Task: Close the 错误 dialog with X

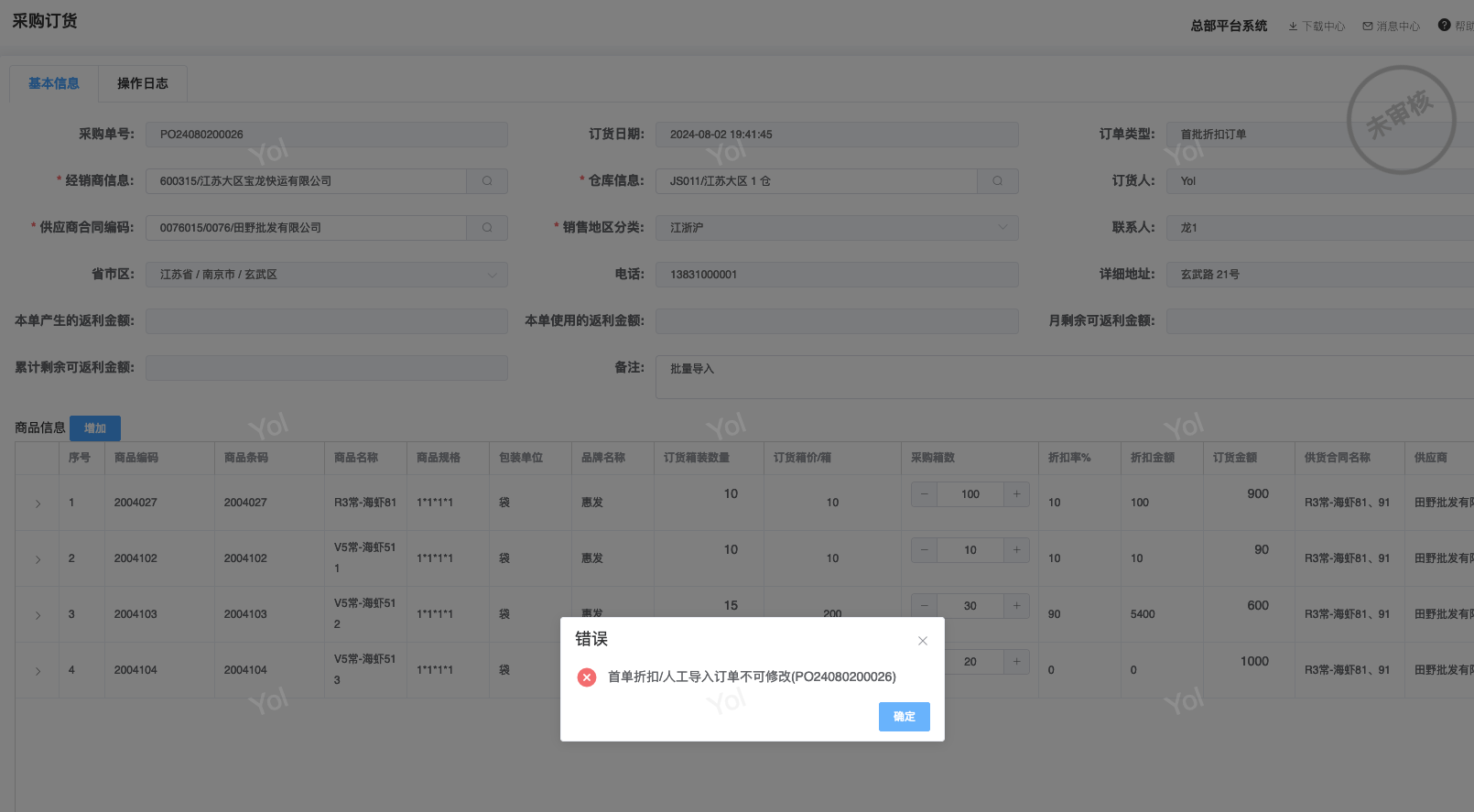Action: click(923, 641)
